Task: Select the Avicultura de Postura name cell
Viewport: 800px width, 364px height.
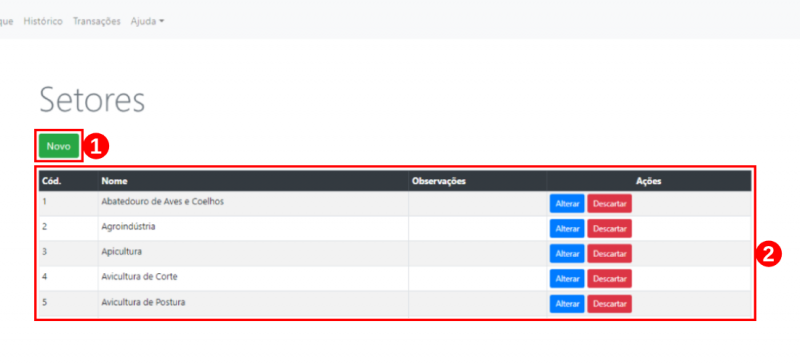Action: tap(253, 304)
